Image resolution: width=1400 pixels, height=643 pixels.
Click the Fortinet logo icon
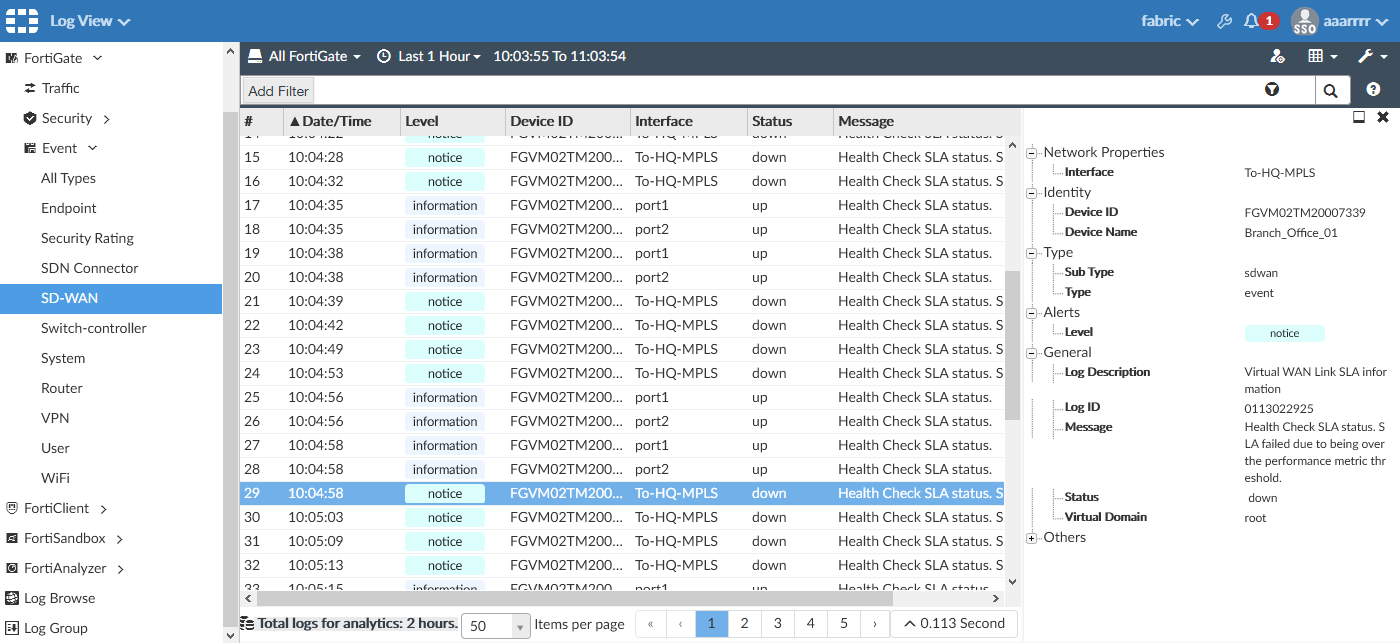(24, 21)
